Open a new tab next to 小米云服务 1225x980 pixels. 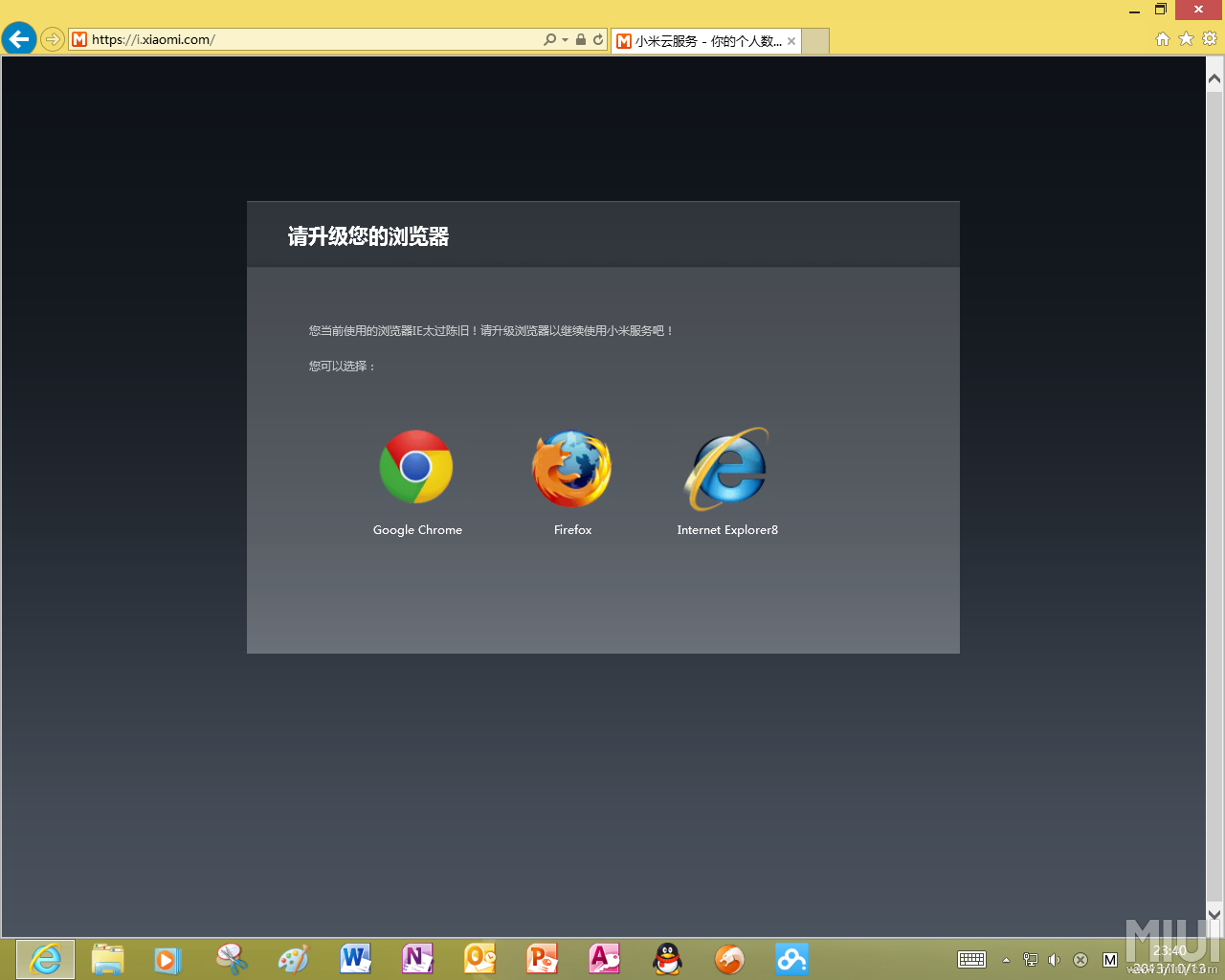815,41
